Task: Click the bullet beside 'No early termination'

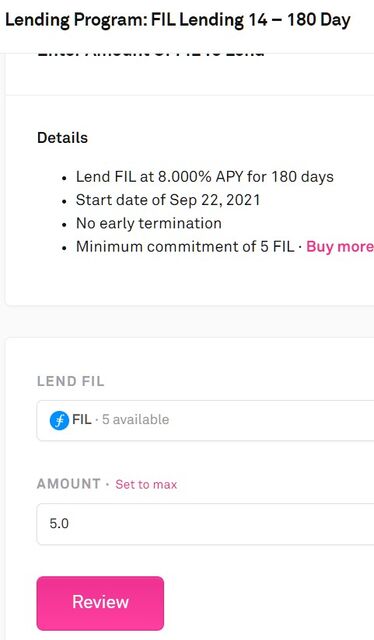Action: coord(64,225)
